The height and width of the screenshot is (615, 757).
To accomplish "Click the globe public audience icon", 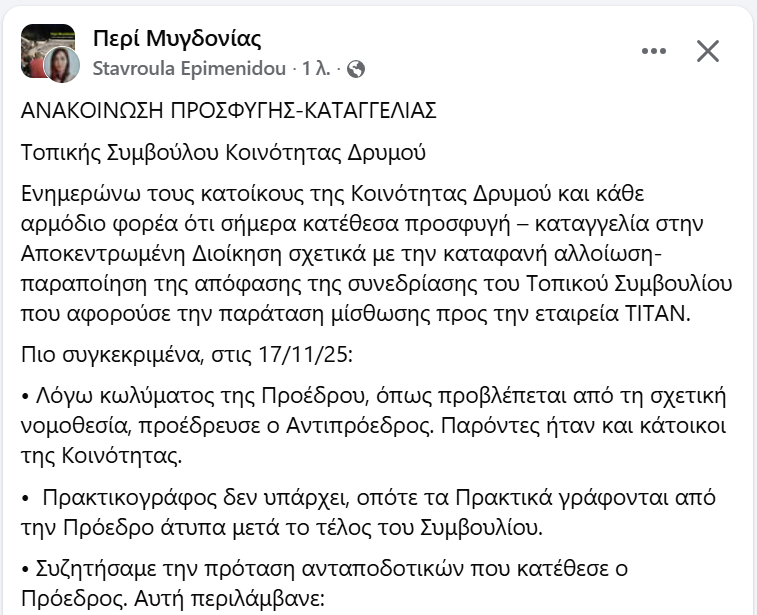I will 356,69.
